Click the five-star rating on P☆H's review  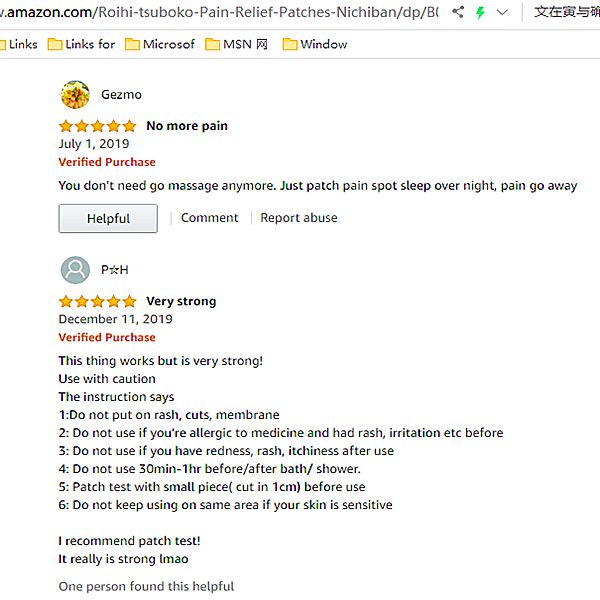[x=97, y=301]
